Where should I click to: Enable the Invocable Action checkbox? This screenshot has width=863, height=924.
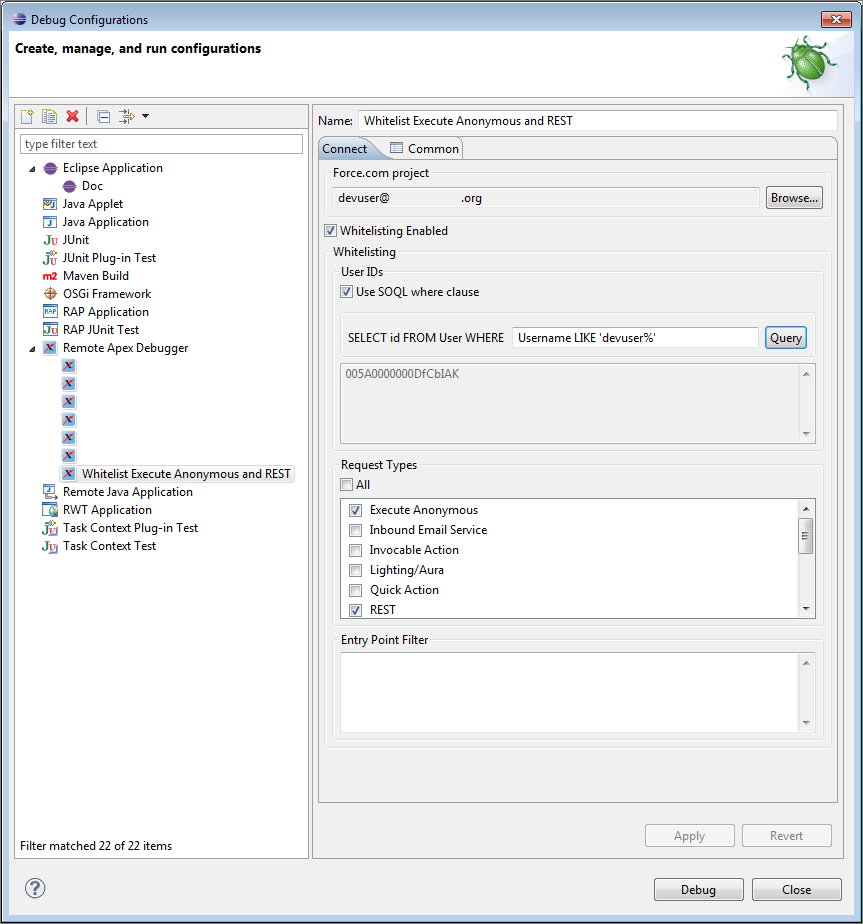[355, 550]
